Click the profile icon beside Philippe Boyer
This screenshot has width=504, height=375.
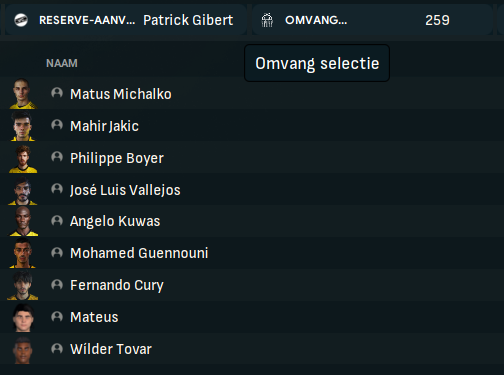click(57, 157)
